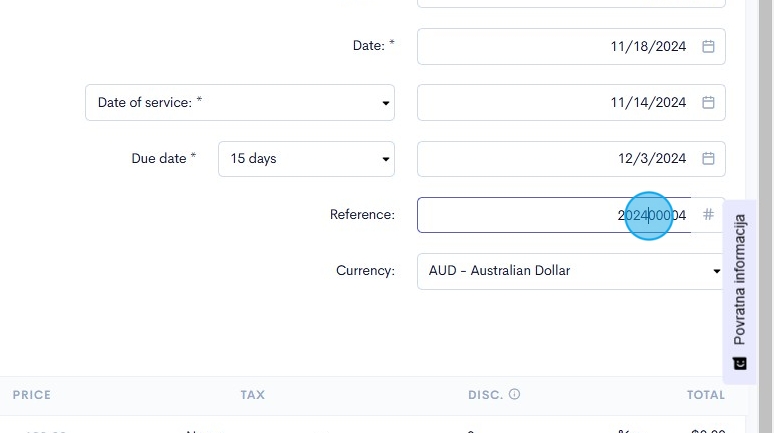This screenshot has height=433, width=774.
Task: Open the 15 days due date dropdown
Action: [x=306, y=158]
